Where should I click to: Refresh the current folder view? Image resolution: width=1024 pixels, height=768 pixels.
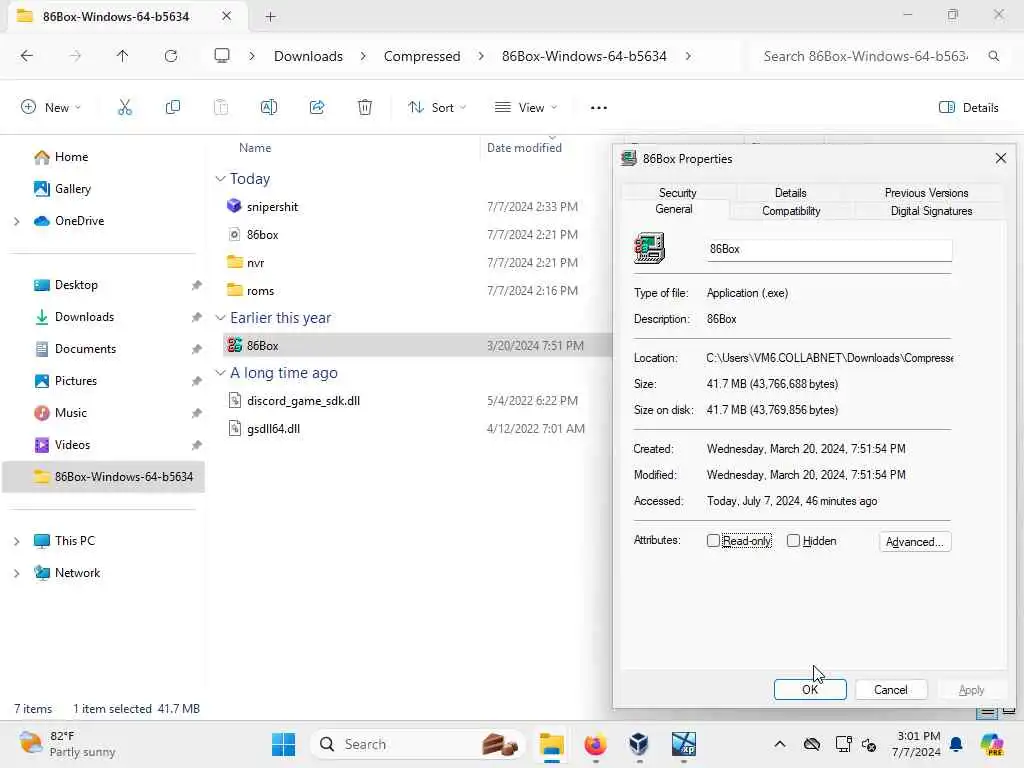tap(171, 56)
